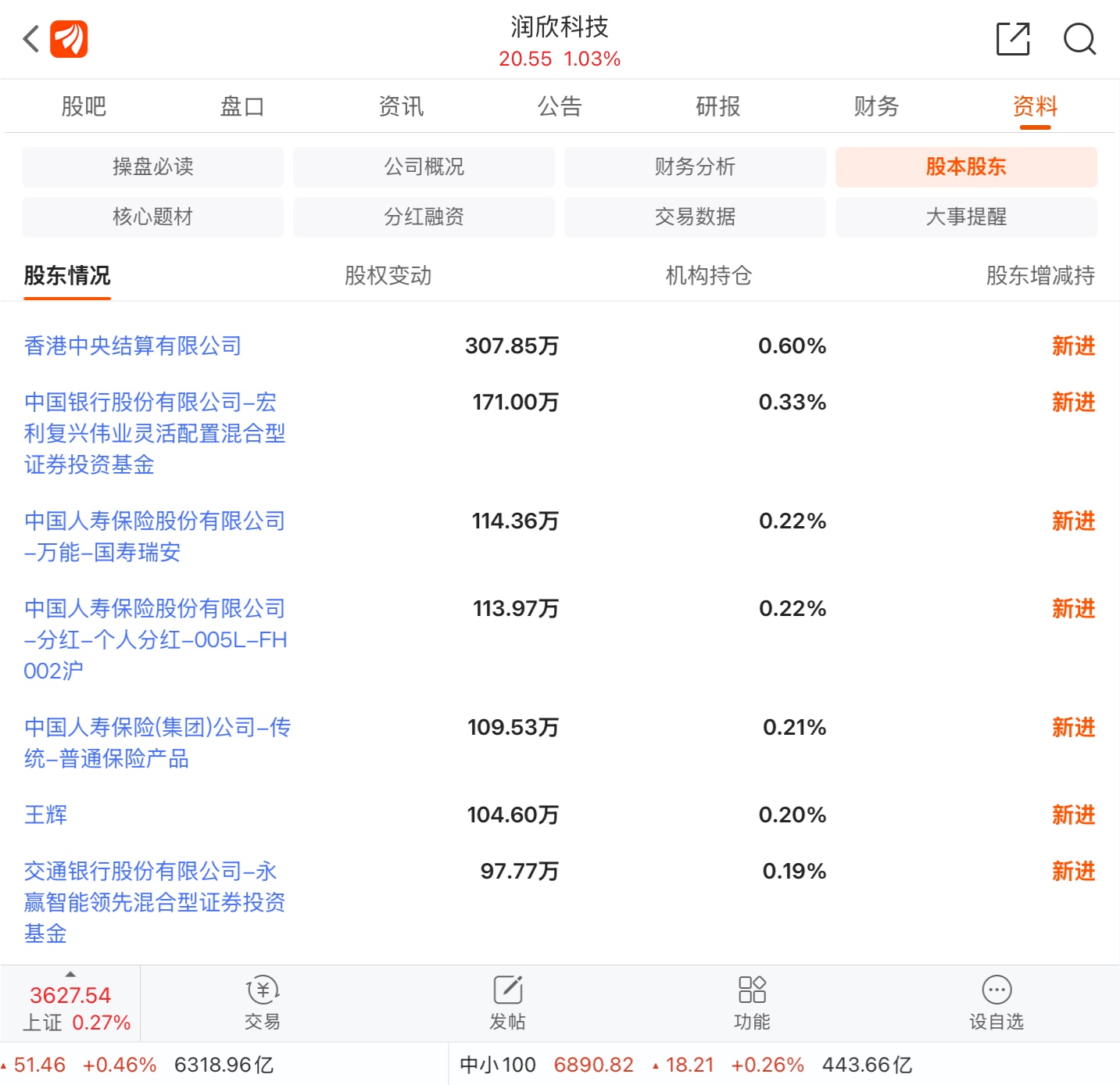The height and width of the screenshot is (1085, 1120).
Task: Tap the 113.97万 holding value
Action: pos(516,608)
